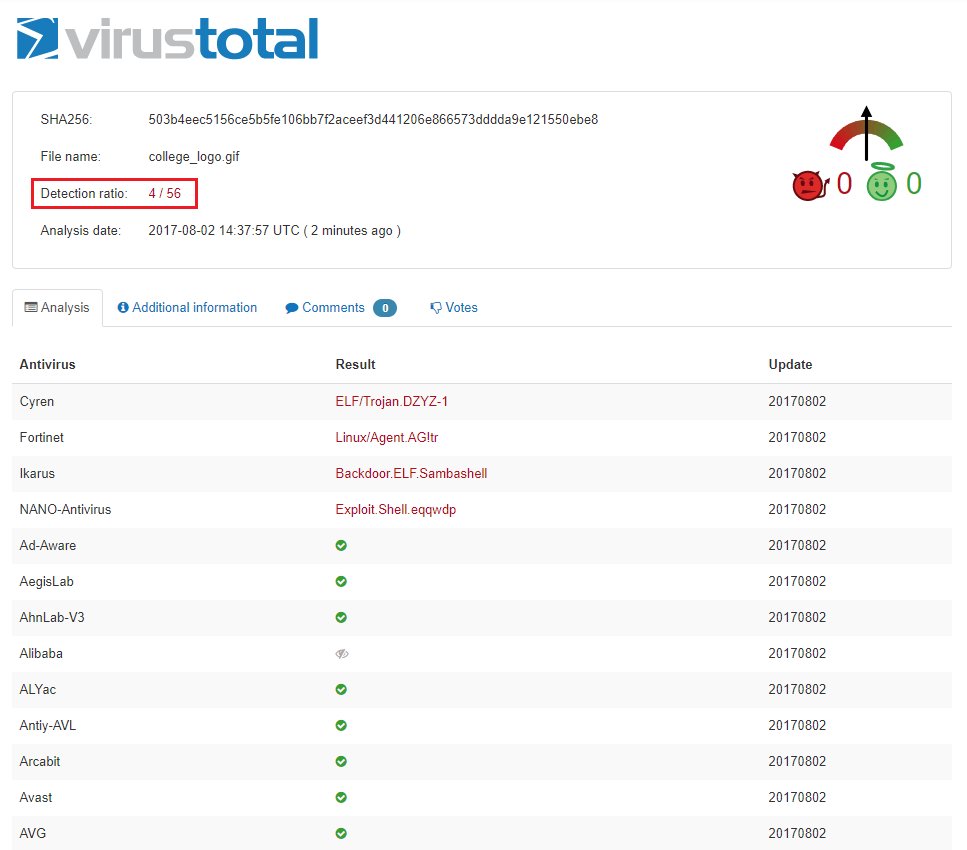Click the Avast antivirus name
967x850 pixels.
tap(36, 798)
